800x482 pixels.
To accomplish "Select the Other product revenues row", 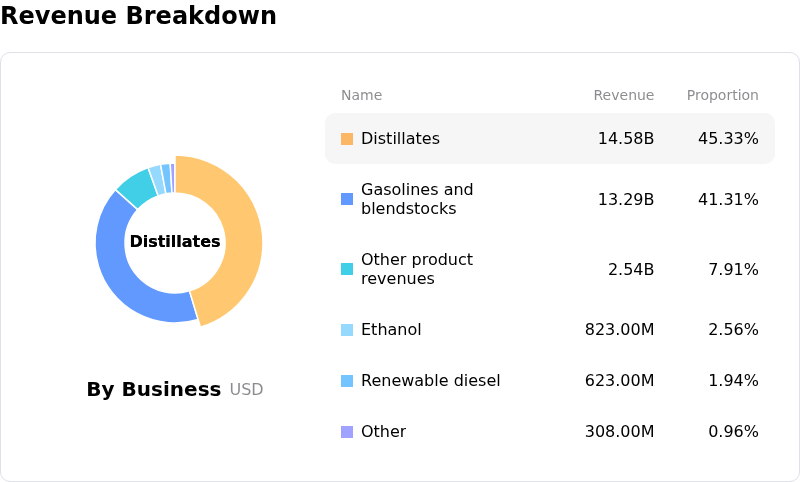I will point(416,269).
